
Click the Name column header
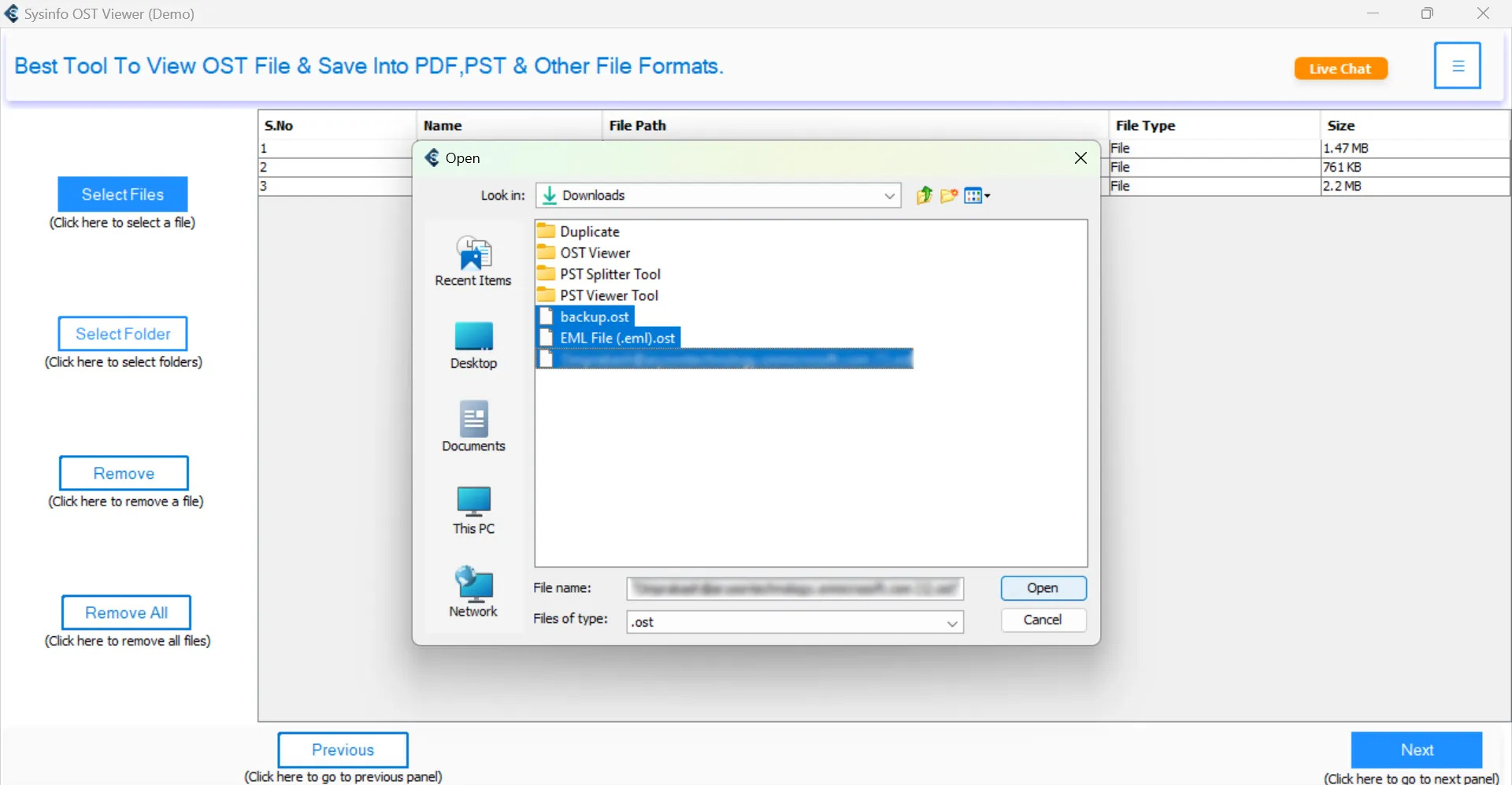click(x=509, y=125)
